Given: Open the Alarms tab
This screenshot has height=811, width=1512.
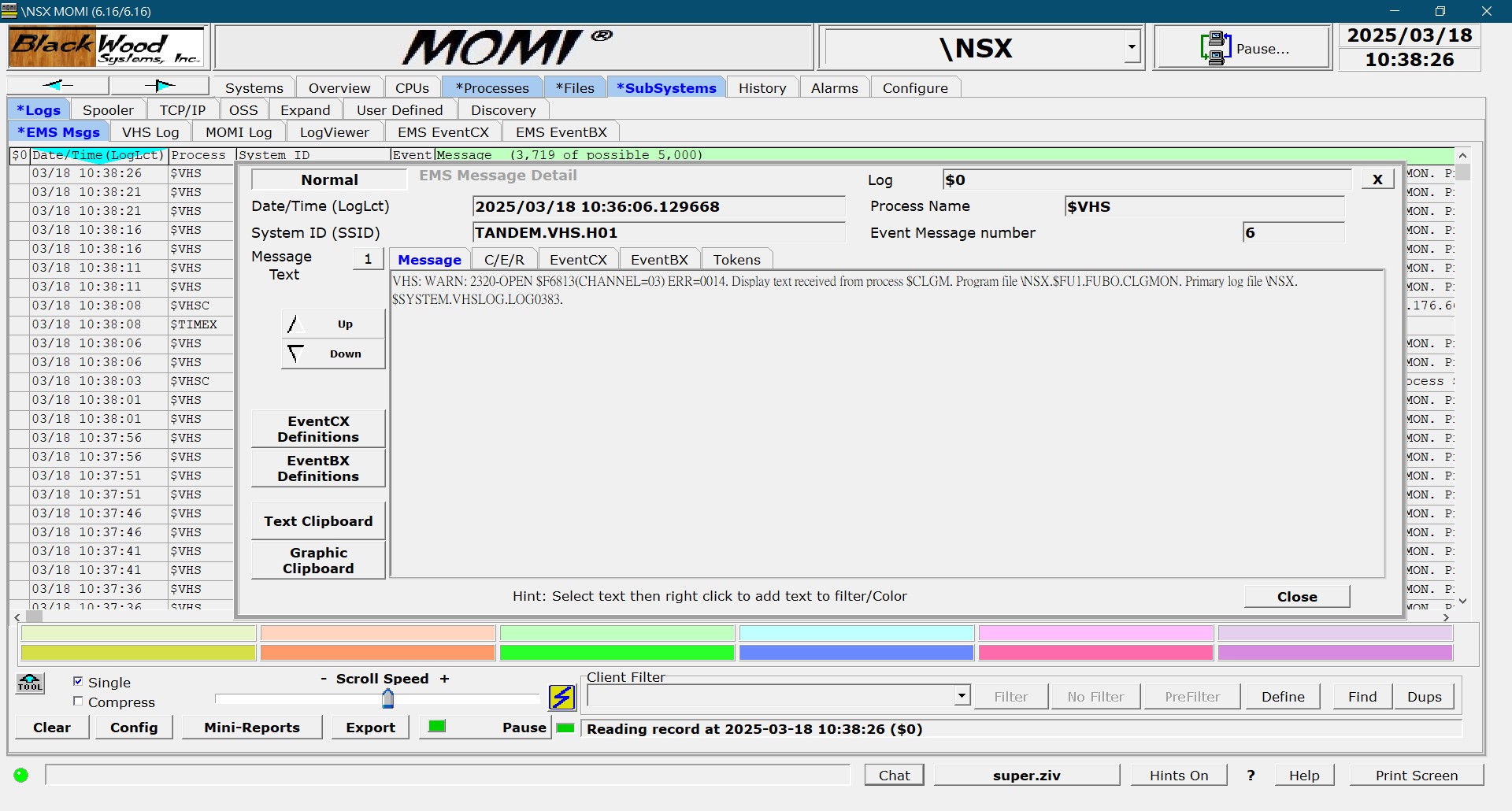Looking at the screenshot, I should [835, 87].
